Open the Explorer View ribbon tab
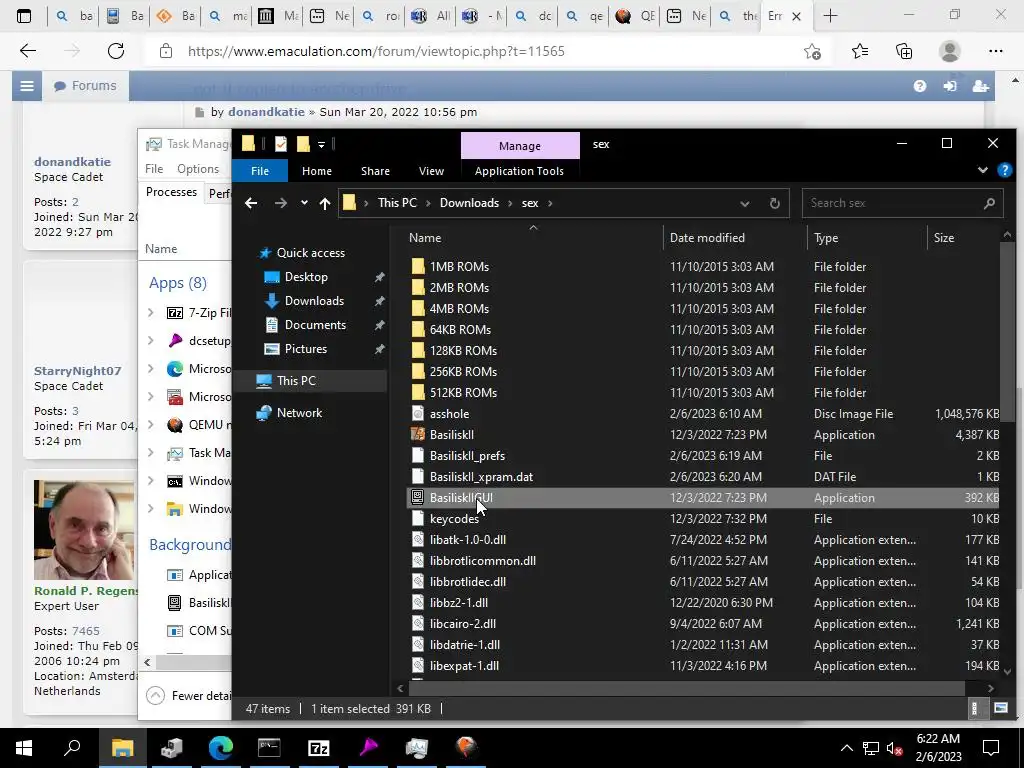1024x768 pixels. click(x=431, y=170)
